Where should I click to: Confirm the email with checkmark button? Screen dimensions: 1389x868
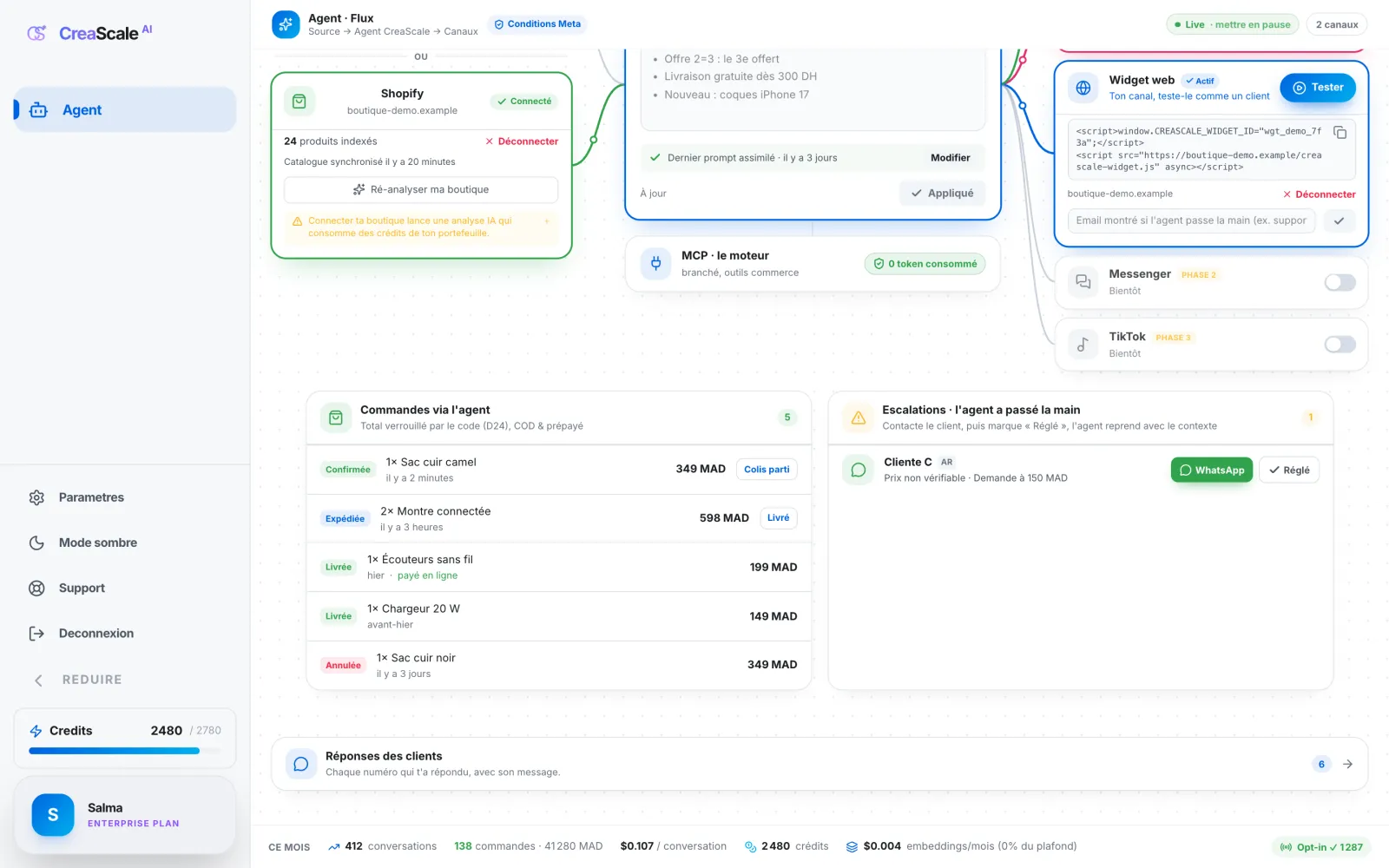tap(1340, 220)
